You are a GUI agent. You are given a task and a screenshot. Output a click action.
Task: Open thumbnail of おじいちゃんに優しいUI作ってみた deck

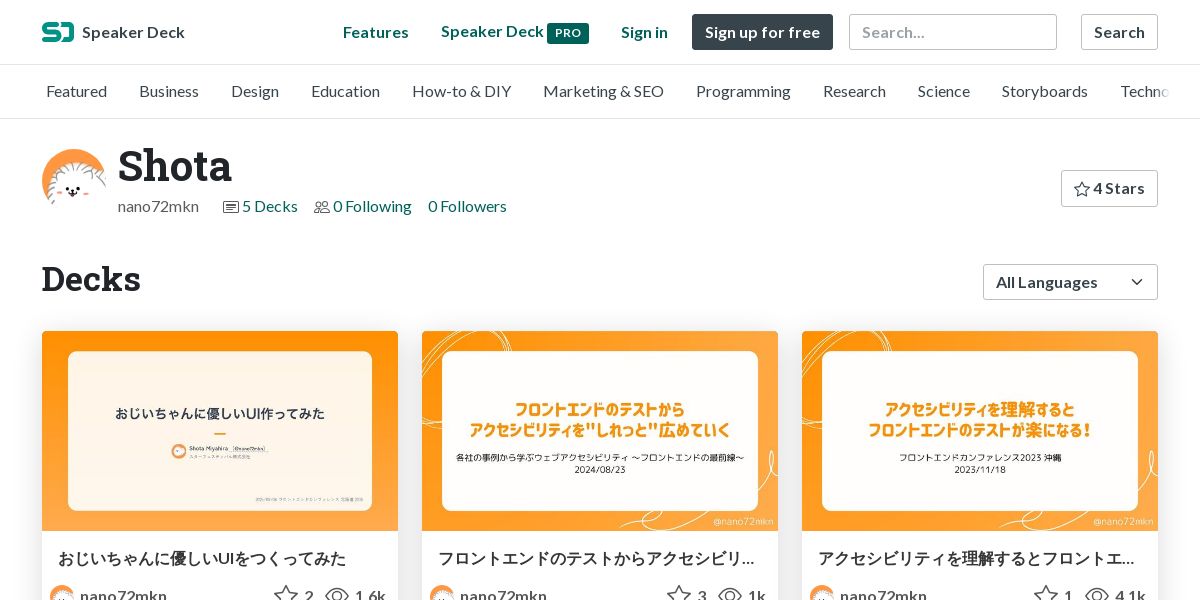pyautogui.click(x=220, y=431)
